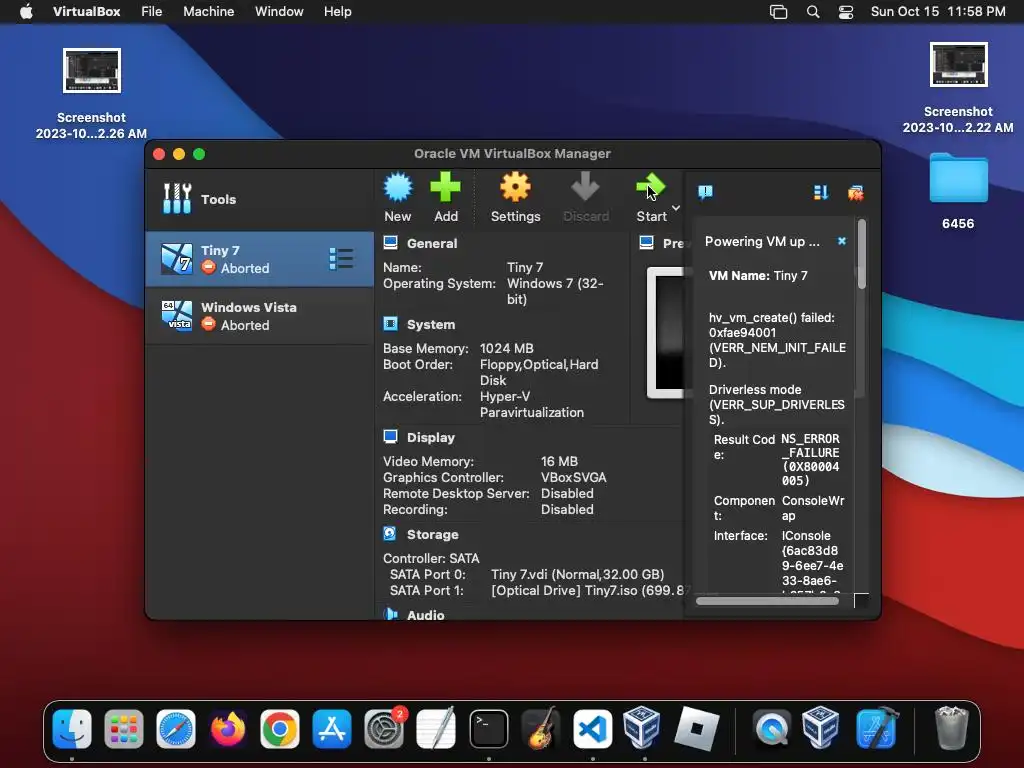Click the "Controller: SATA" text
The height and width of the screenshot is (768, 1024).
coord(431,558)
